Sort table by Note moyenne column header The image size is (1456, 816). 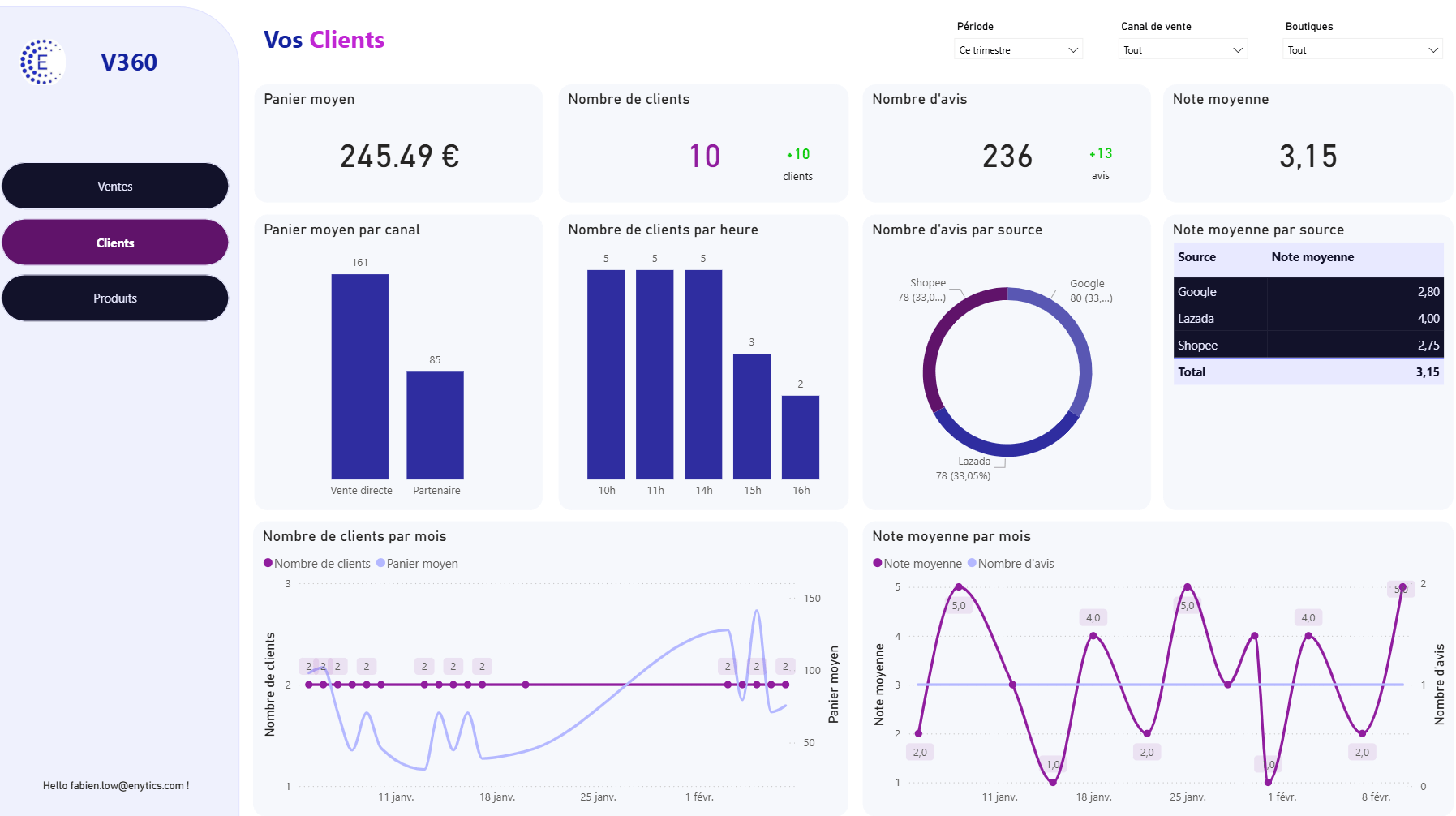[1312, 257]
